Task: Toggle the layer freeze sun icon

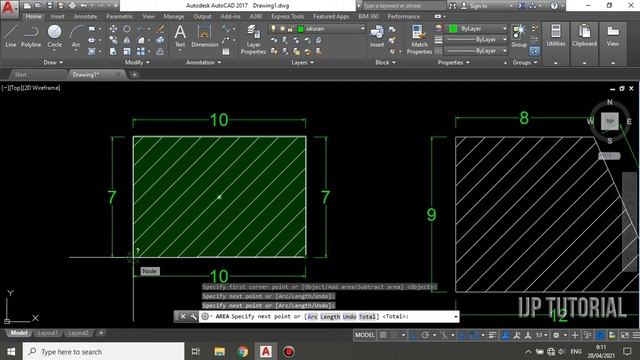Action: point(282,29)
